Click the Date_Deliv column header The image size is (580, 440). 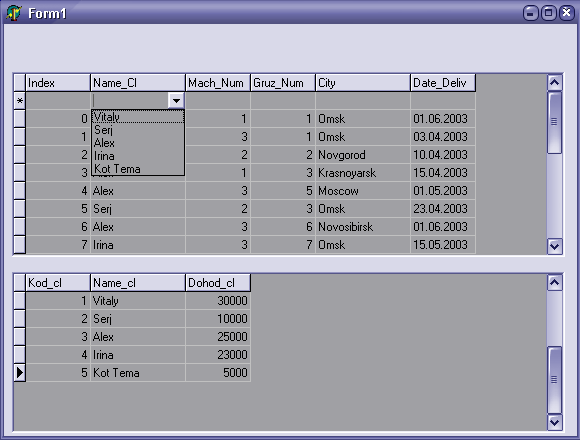point(443,82)
